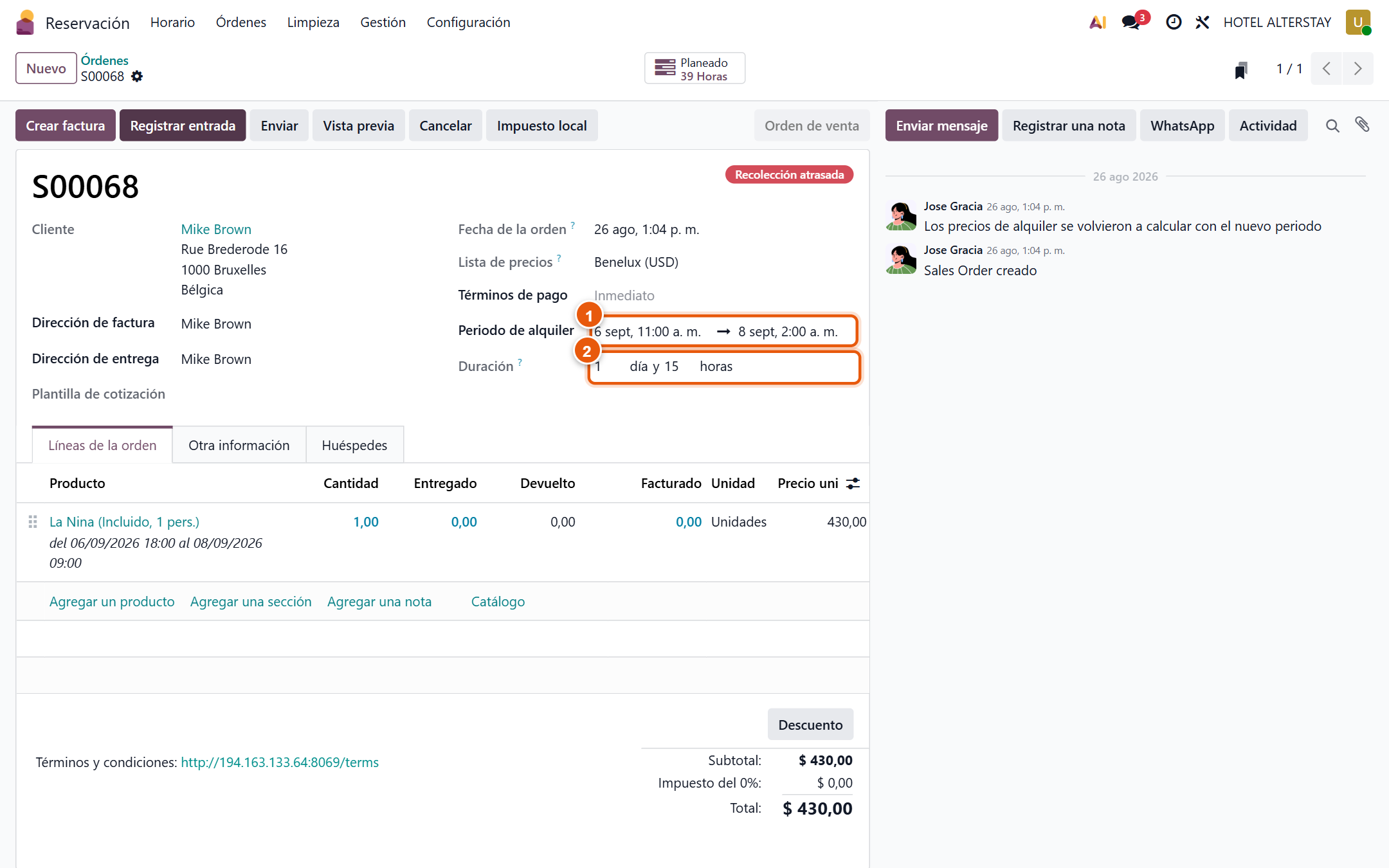
Task: Open the AI assistant icon
Action: click(x=1098, y=23)
